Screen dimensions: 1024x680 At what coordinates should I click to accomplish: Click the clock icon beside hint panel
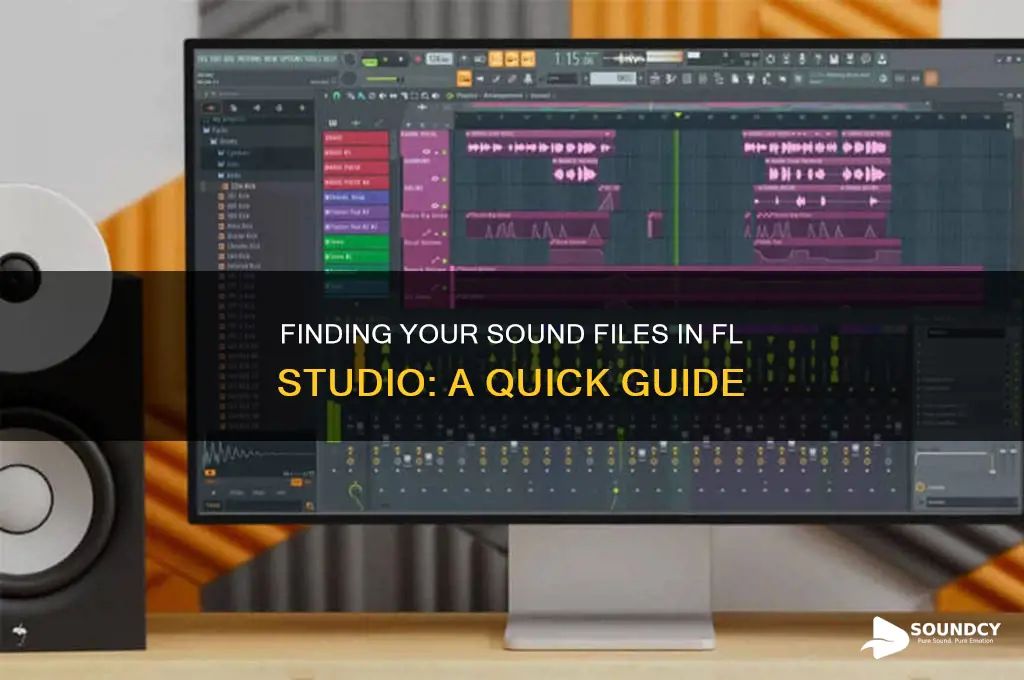(x=883, y=78)
